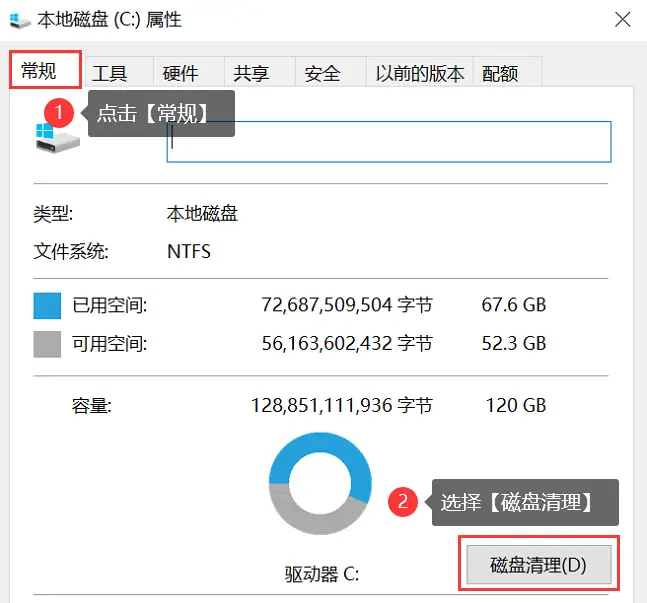This screenshot has height=603, width=647.
Task: Click the 128,851,111,936 字节 capacity value
Action: tap(342, 405)
